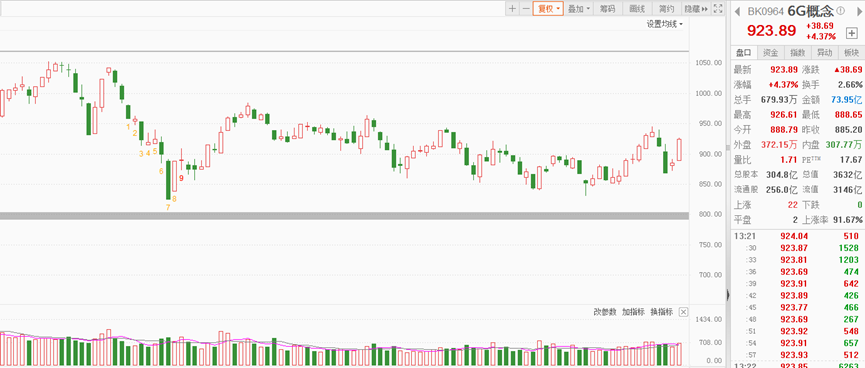
Task: Click the +4.37% change under the title
Action: (x=821, y=36)
